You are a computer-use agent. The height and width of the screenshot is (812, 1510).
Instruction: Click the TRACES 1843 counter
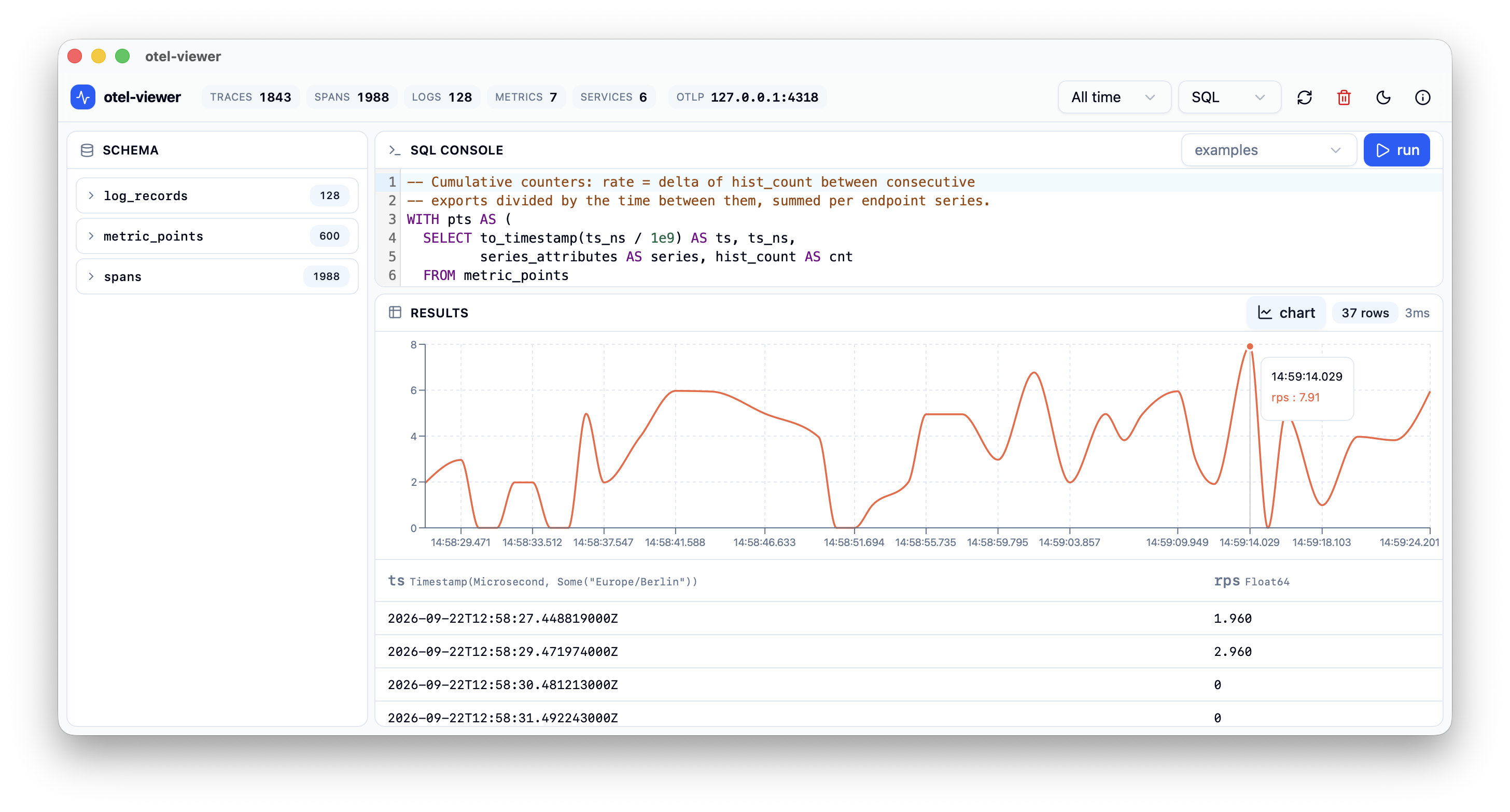(250, 97)
